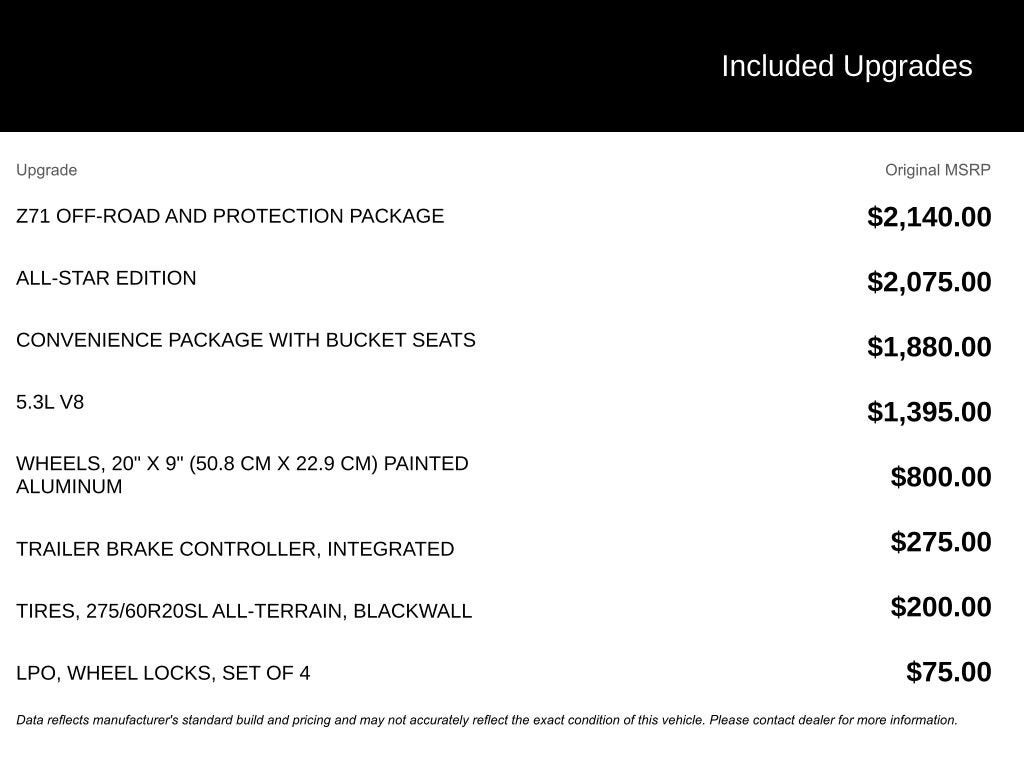Click the $2,075.00 price

(x=929, y=282)
